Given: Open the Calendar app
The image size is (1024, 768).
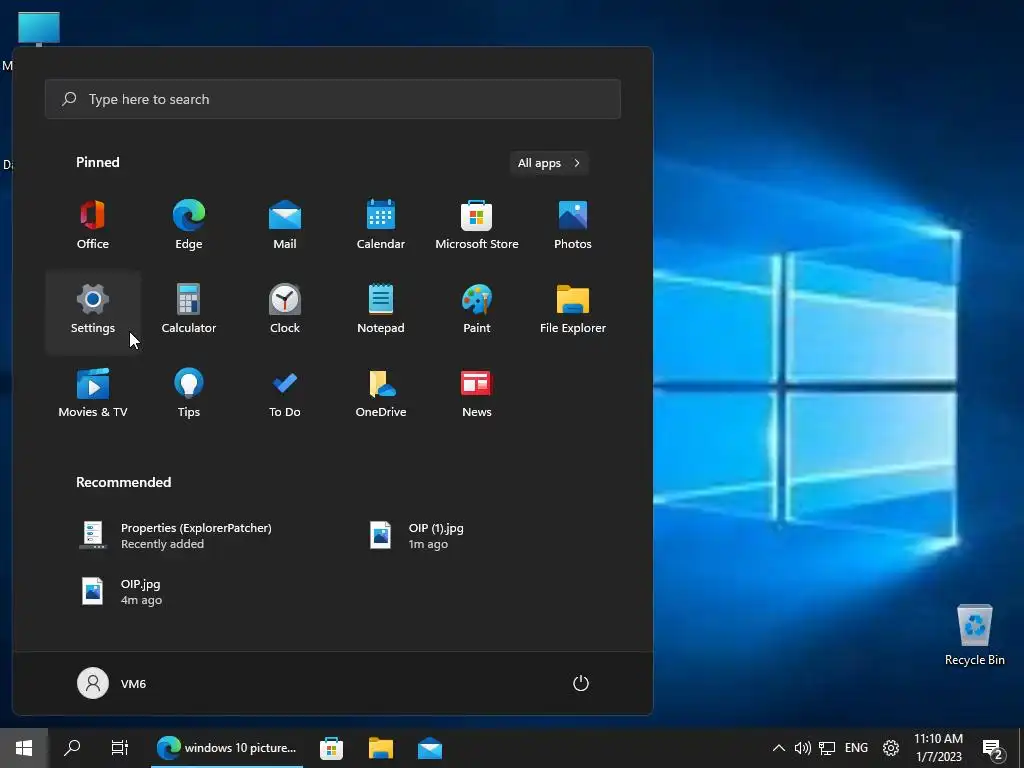Looking at the screenshot, I should tap(381, 225).
